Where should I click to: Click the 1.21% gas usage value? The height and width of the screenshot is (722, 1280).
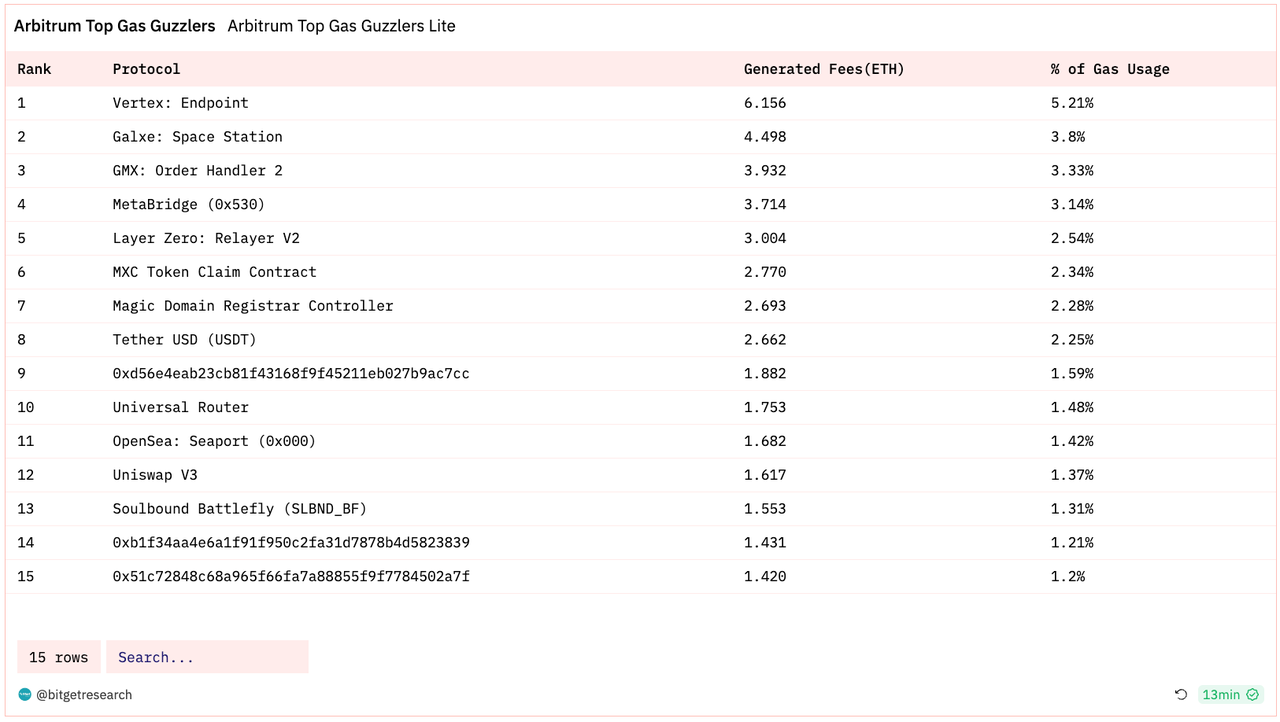click(x=1072, y=542)
